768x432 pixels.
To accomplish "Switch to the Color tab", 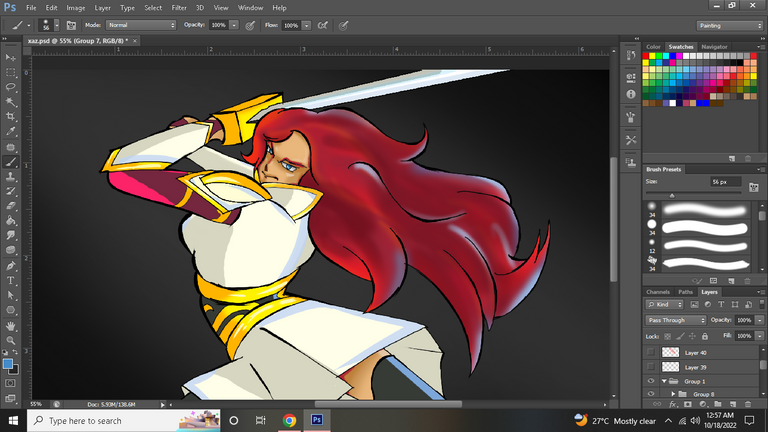I will click(653, 47).
